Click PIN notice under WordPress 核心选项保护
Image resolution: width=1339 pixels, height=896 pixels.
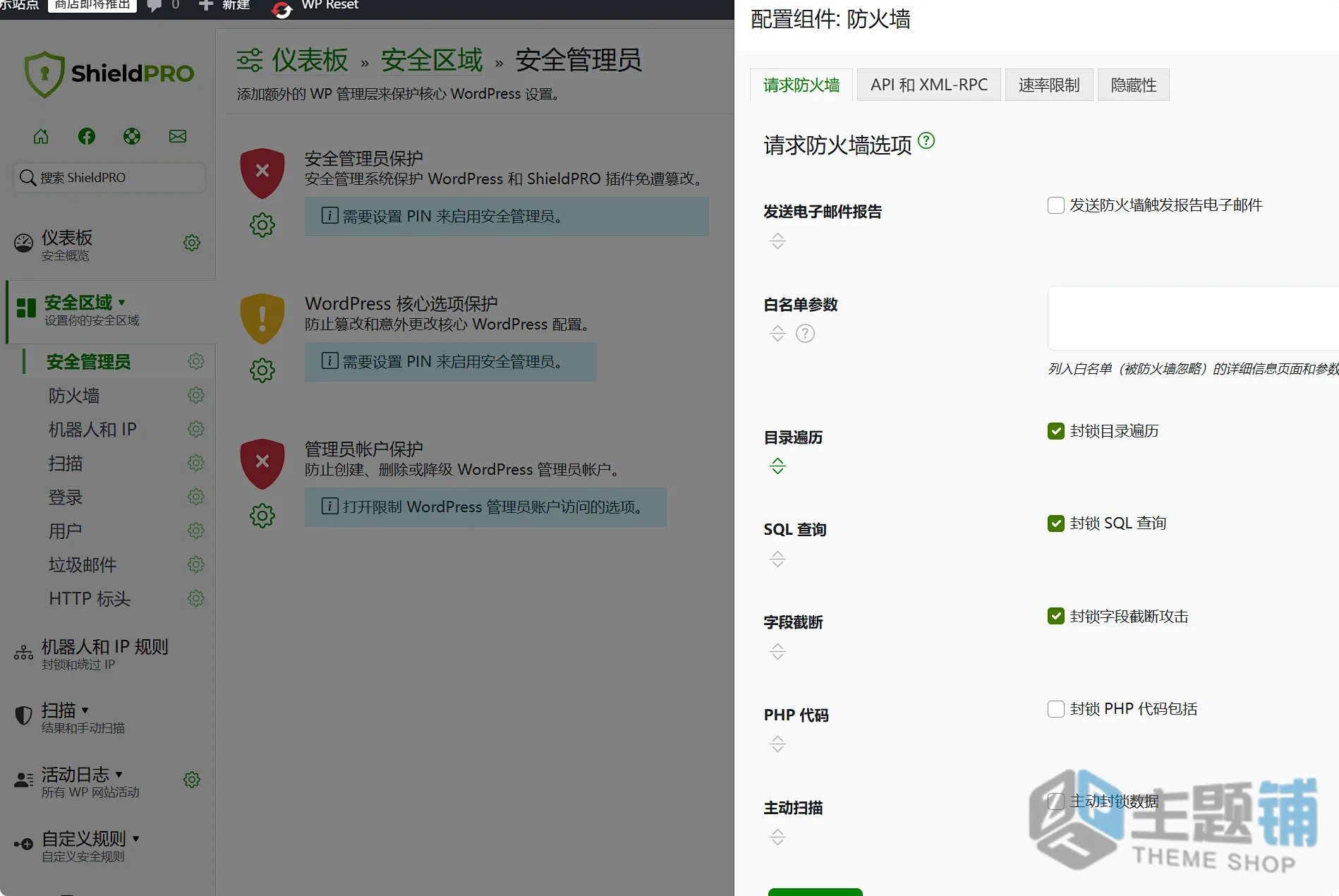click(451, 361)
